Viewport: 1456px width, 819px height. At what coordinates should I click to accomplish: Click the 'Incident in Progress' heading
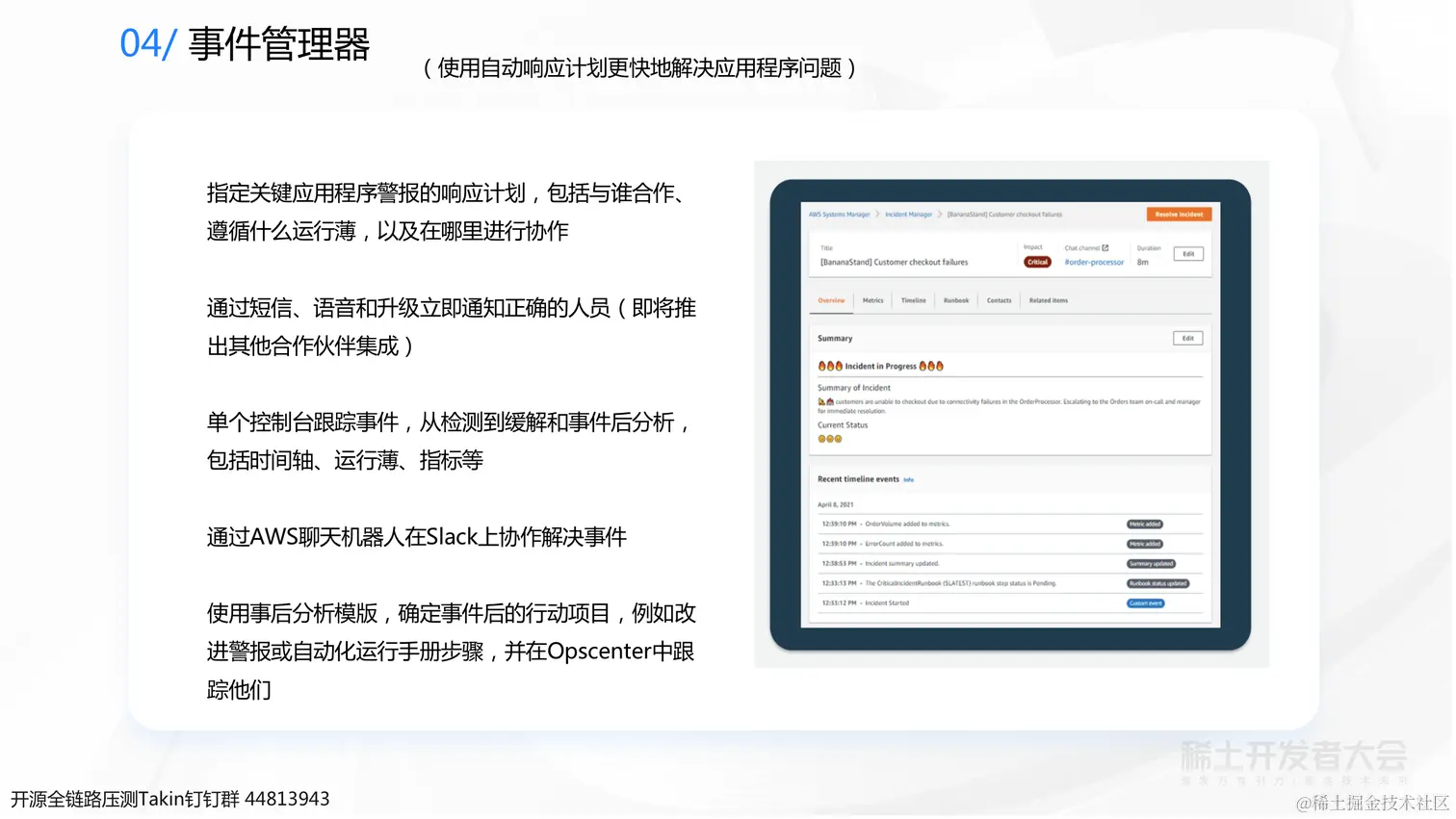[880, 366]
